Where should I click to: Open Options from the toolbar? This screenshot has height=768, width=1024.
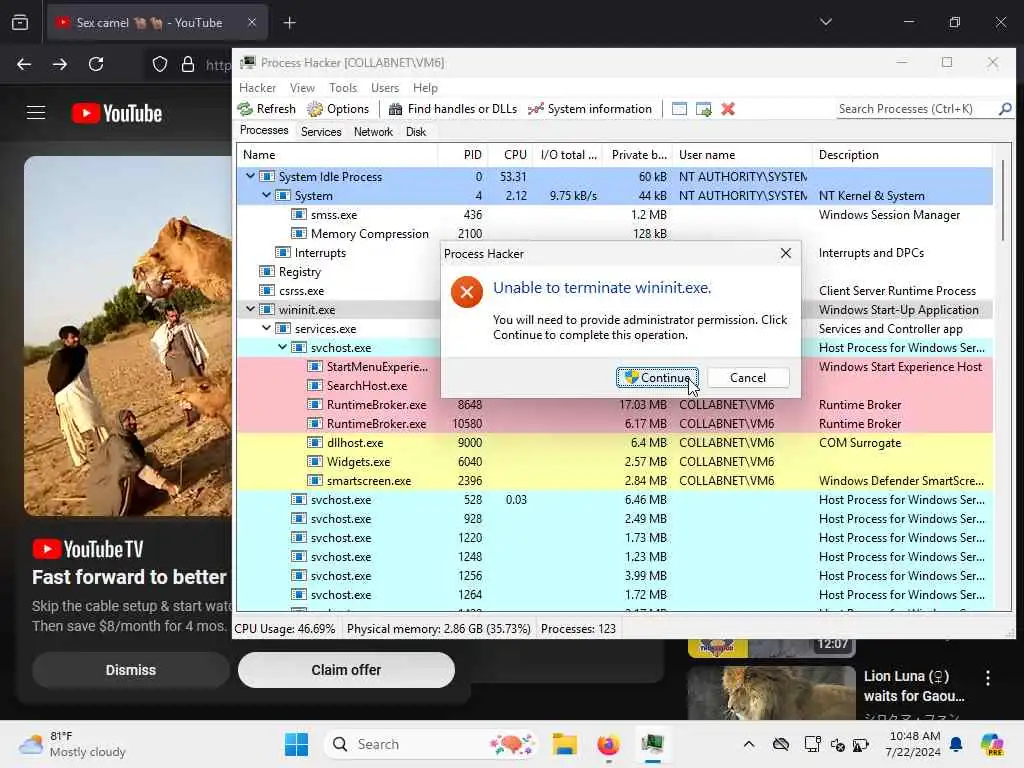(338, 109)
